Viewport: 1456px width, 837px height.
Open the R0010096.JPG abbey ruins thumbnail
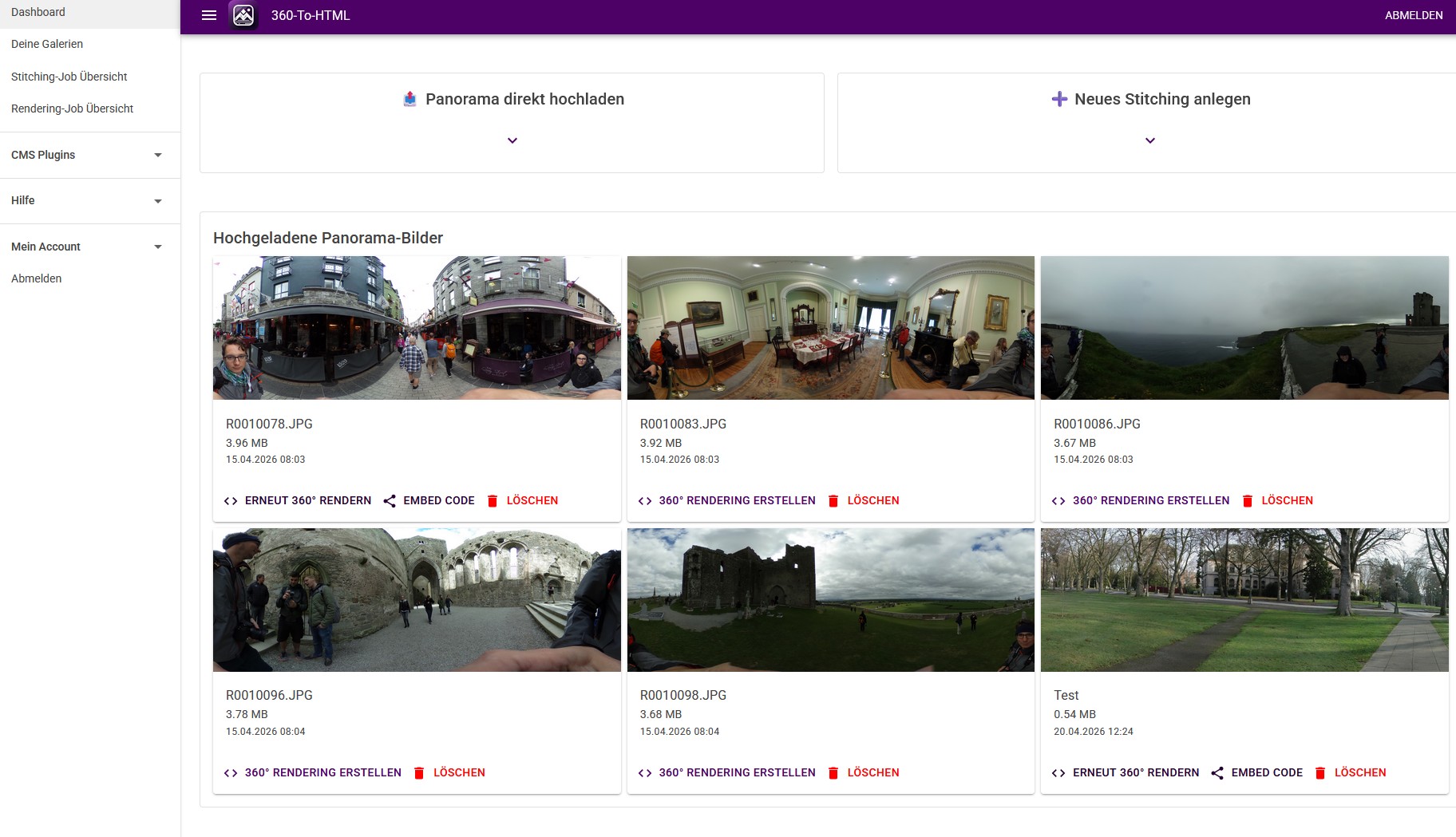pyautogui.click(x=417, y=600)
